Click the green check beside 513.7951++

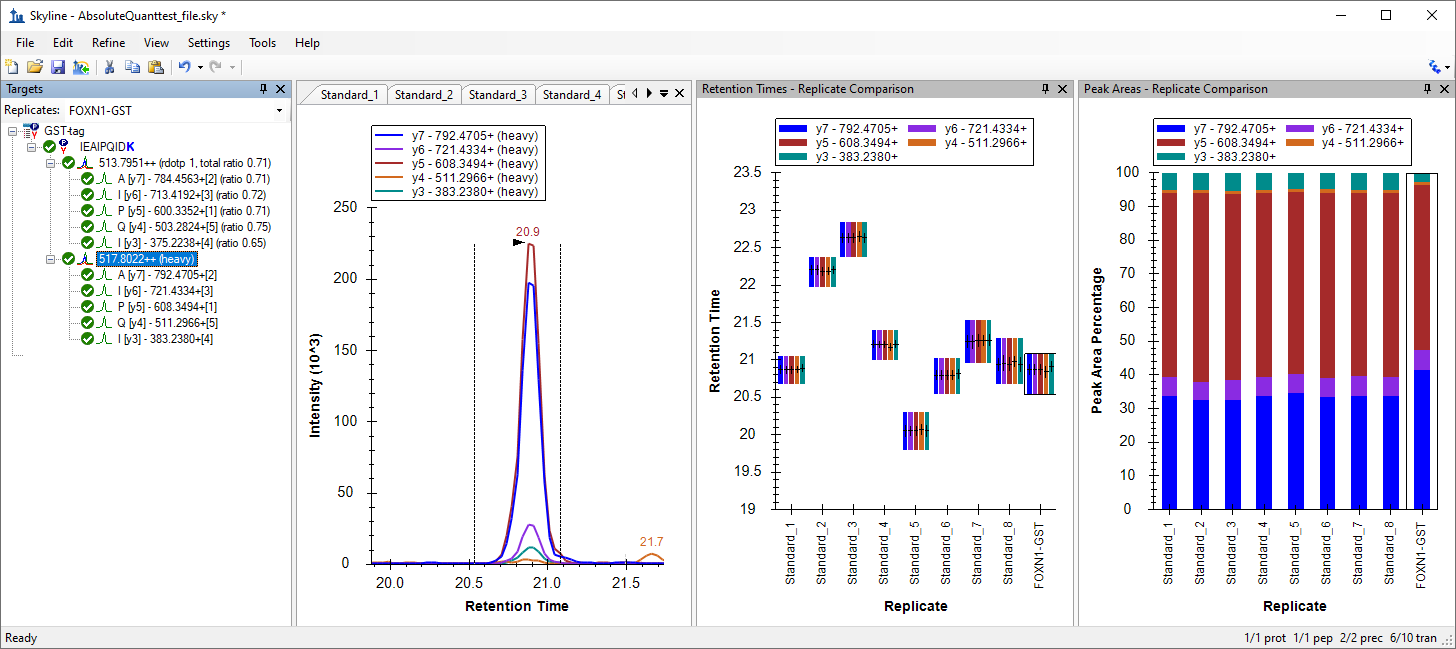[68, 163]
